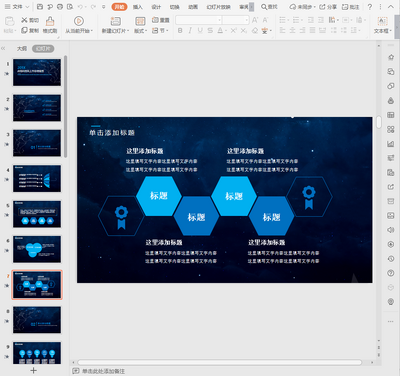
Task: Start slideshow from current slide play icon
Action: point(79,21)
